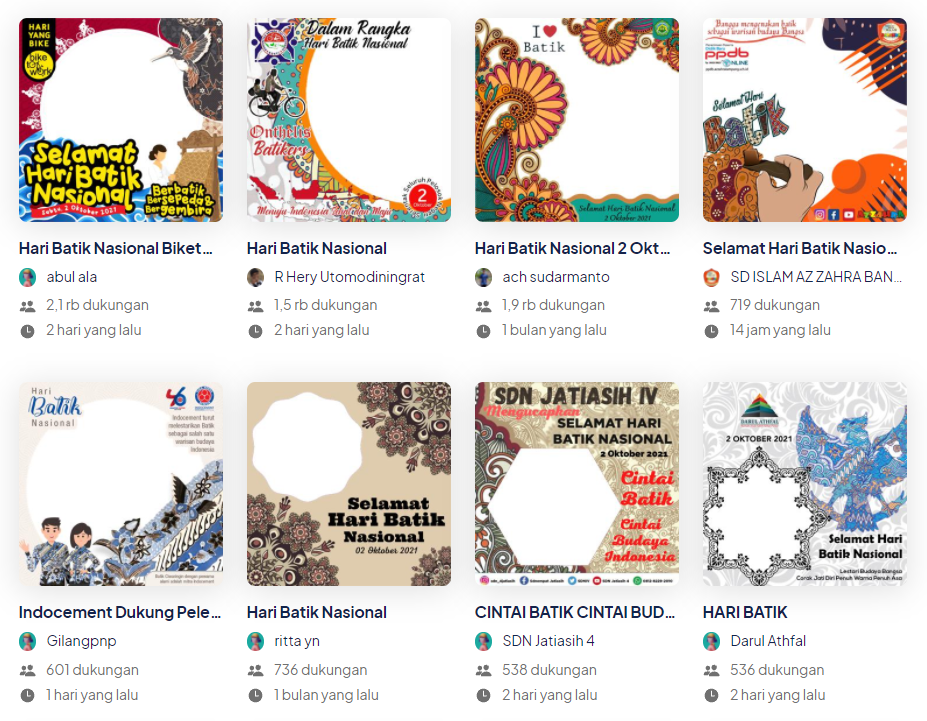Click R Hery Utomodiningrat's avatar icon

255,277
